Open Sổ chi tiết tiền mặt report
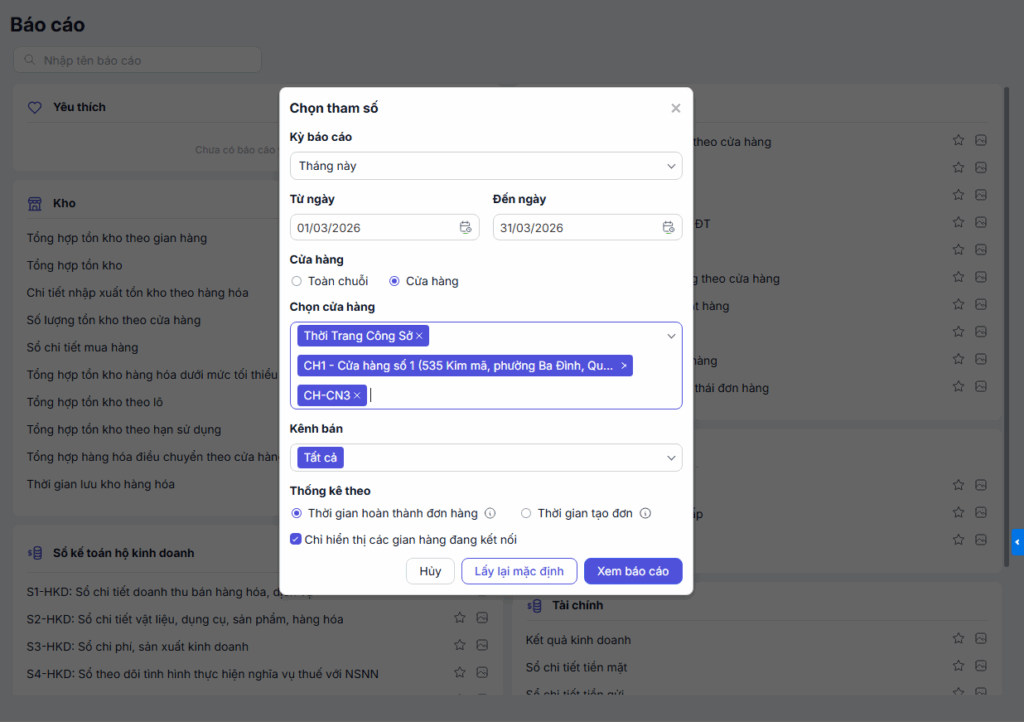This screenshot has width=1024, height=722. (576, 667)
